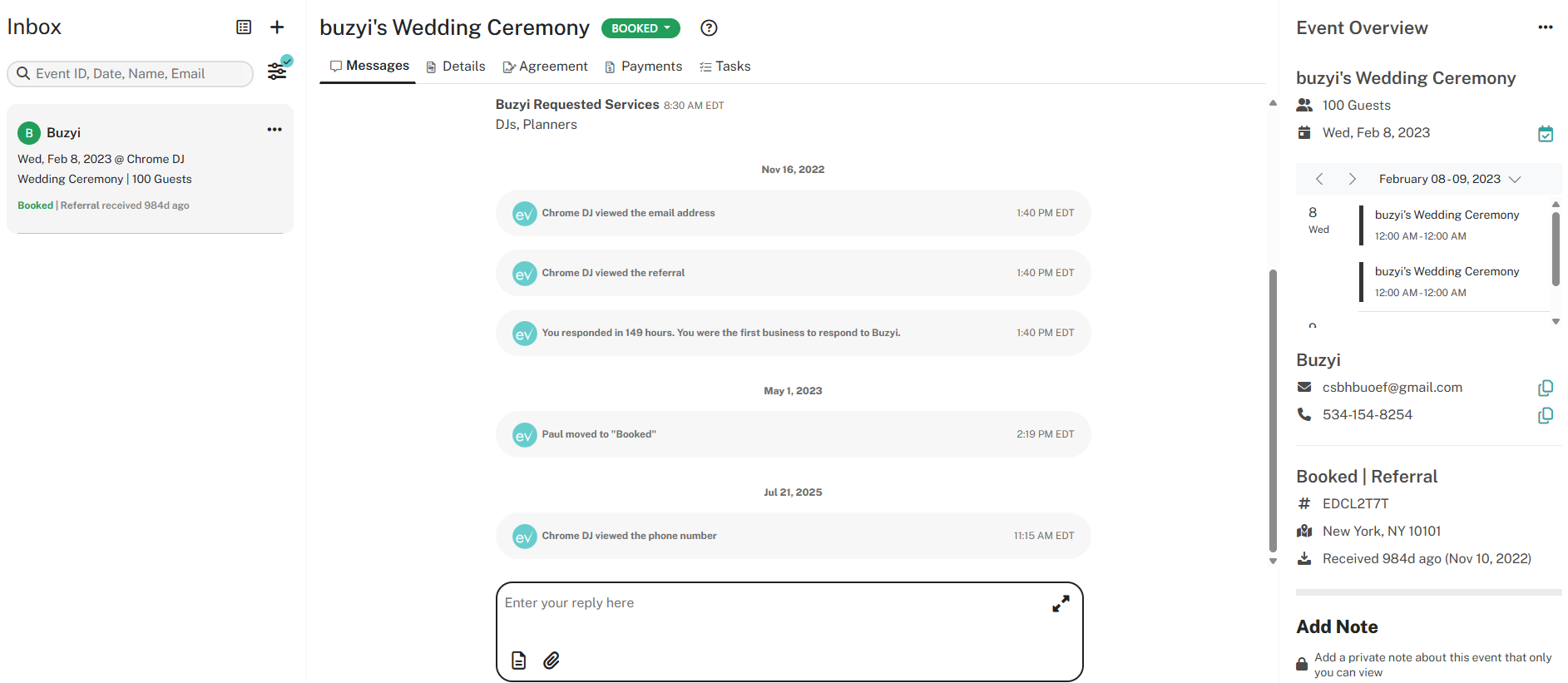
Task: Click avatar on 'Paul moved to Booked' message
Action: click(x=525, y=435)
